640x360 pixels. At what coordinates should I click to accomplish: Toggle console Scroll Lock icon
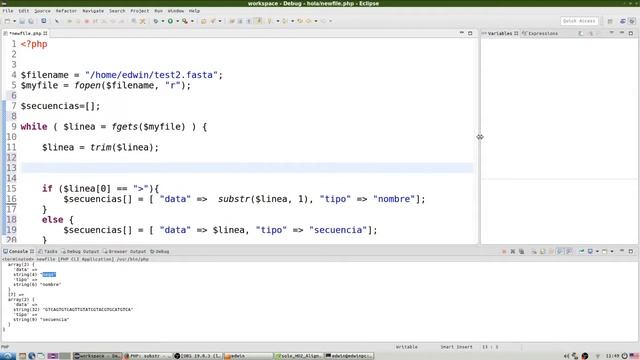tap(543, 251)
